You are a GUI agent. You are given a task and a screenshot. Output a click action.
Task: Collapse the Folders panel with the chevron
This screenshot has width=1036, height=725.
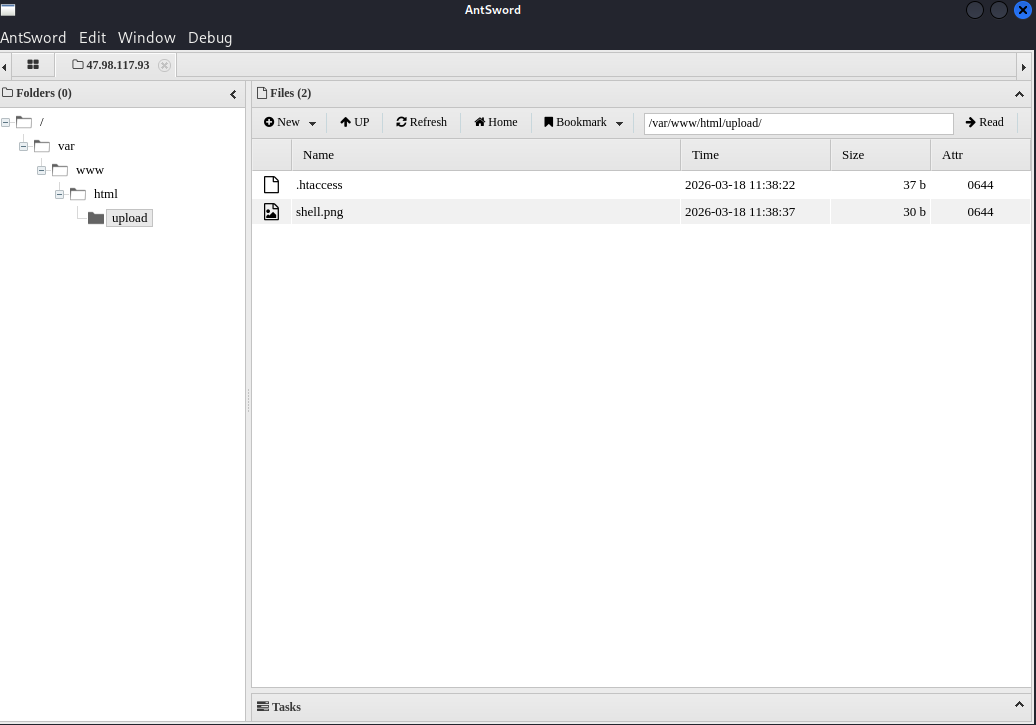click(233, 95)
